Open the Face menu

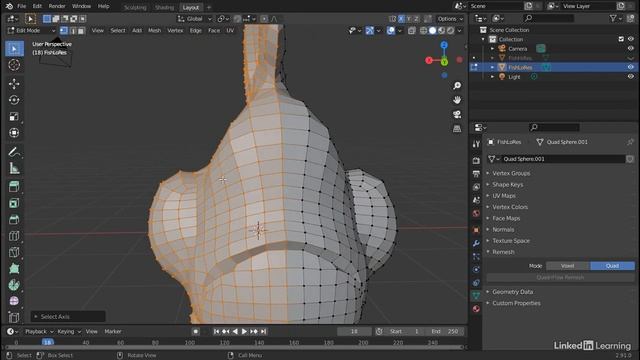tap(214, 31)
